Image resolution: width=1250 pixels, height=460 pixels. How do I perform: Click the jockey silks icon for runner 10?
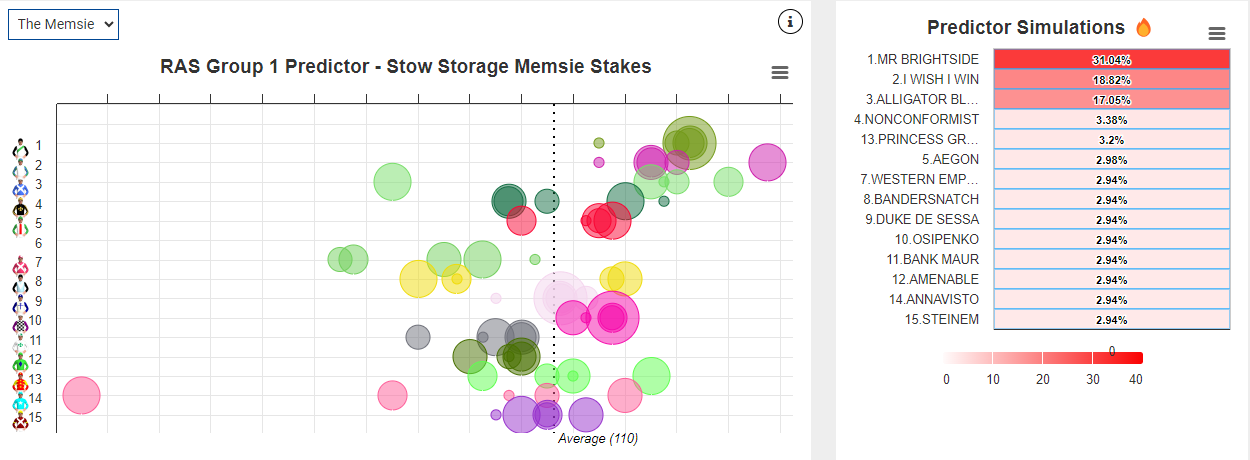(x=20, y=323)
